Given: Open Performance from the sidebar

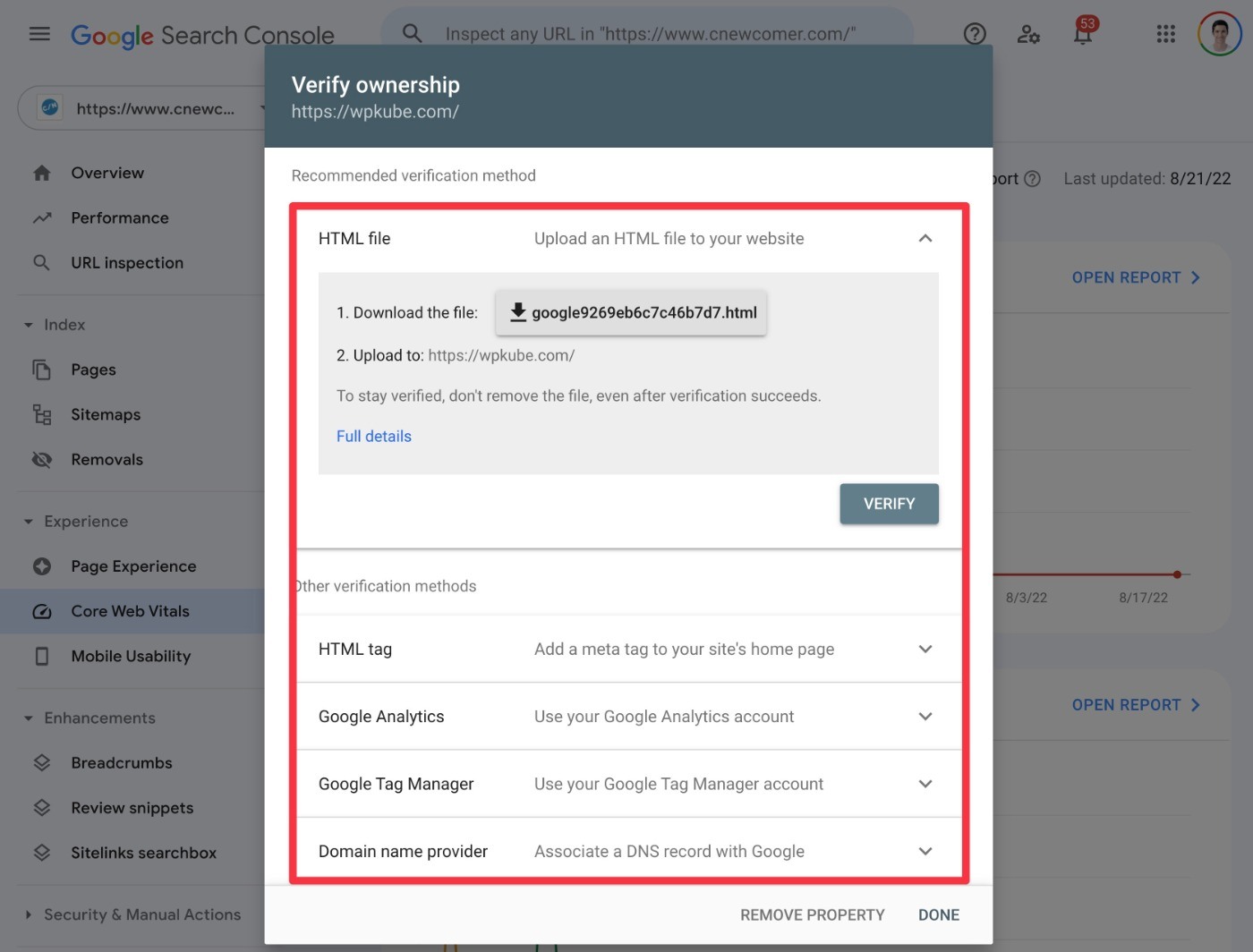Looking at the screenshot, I should click(x=120, y=217).
